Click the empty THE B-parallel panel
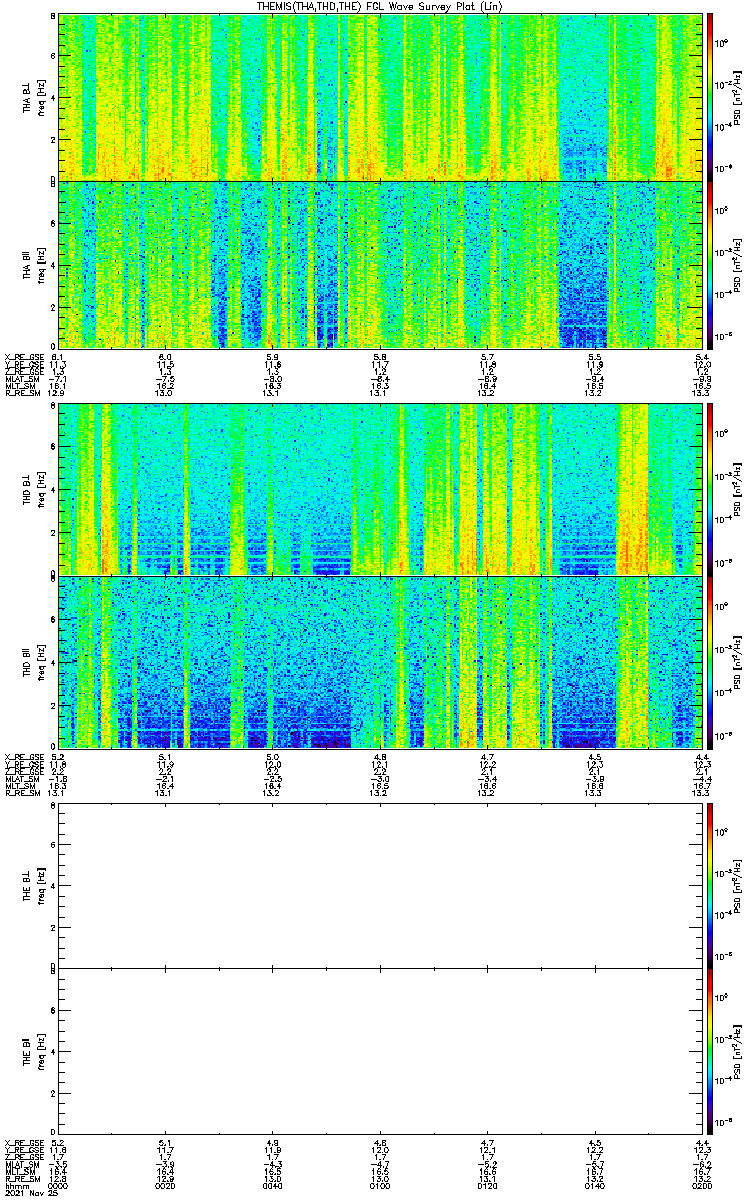750x1200 pixels. click(379, 1052)
